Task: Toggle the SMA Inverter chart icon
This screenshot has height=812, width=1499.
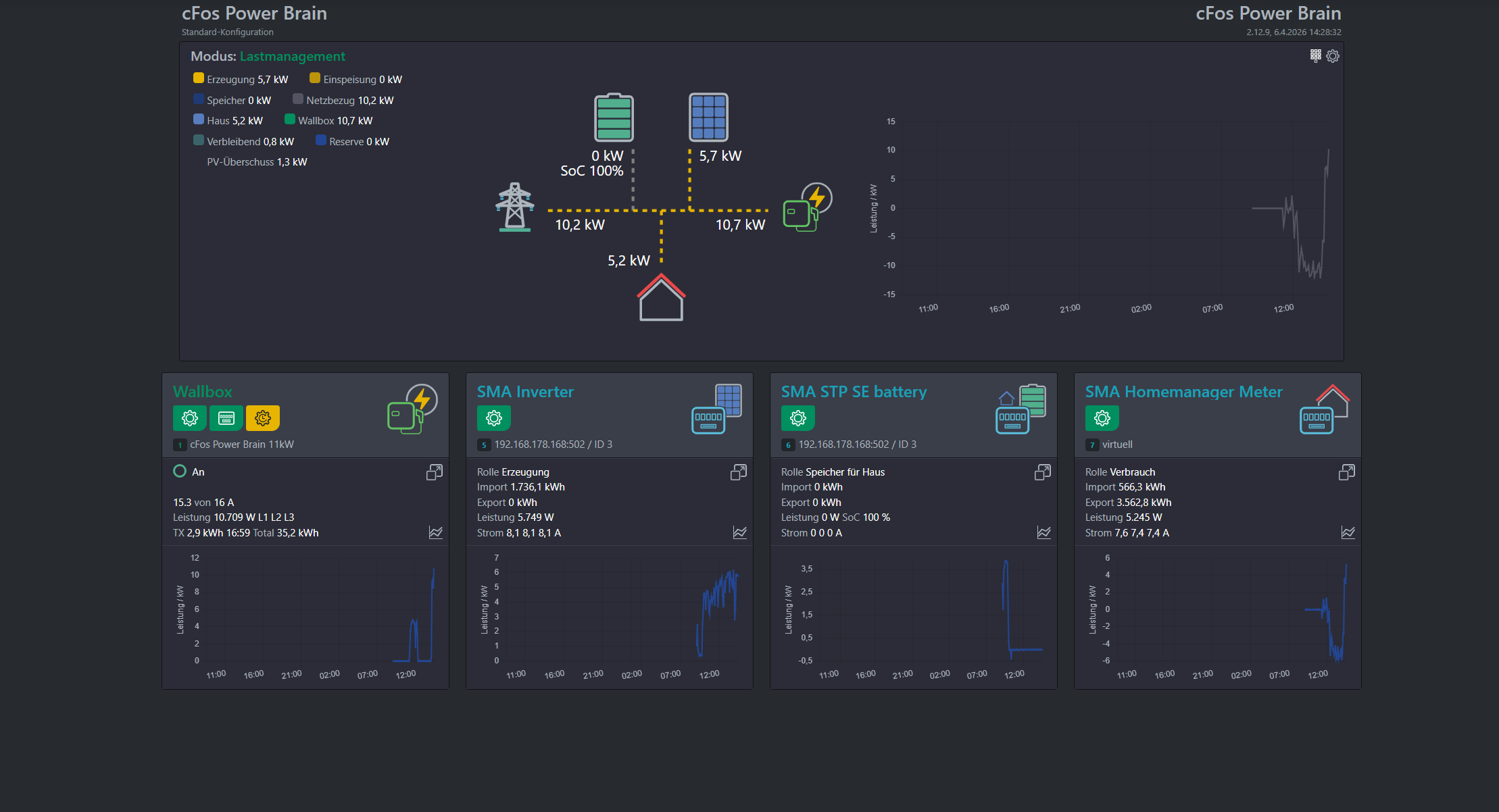Action: [740, 533]
